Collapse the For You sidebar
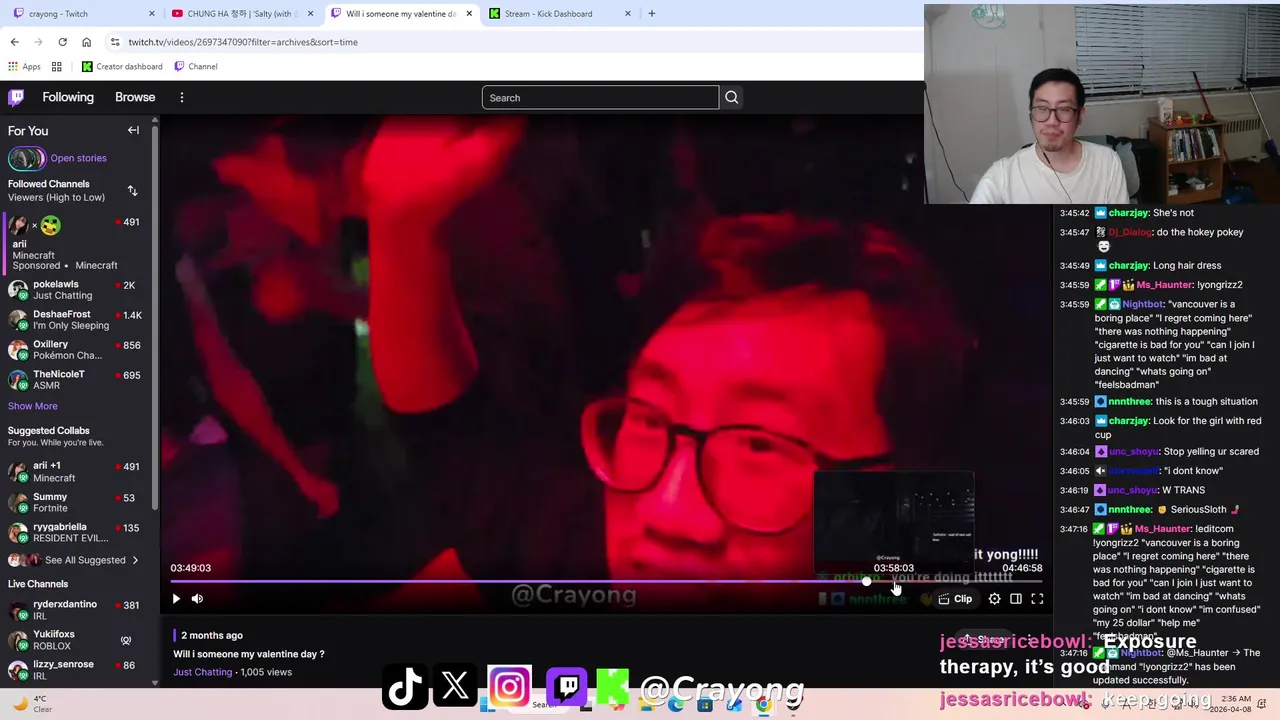This screenshot has width=1280, height=720. pos(133,130)
